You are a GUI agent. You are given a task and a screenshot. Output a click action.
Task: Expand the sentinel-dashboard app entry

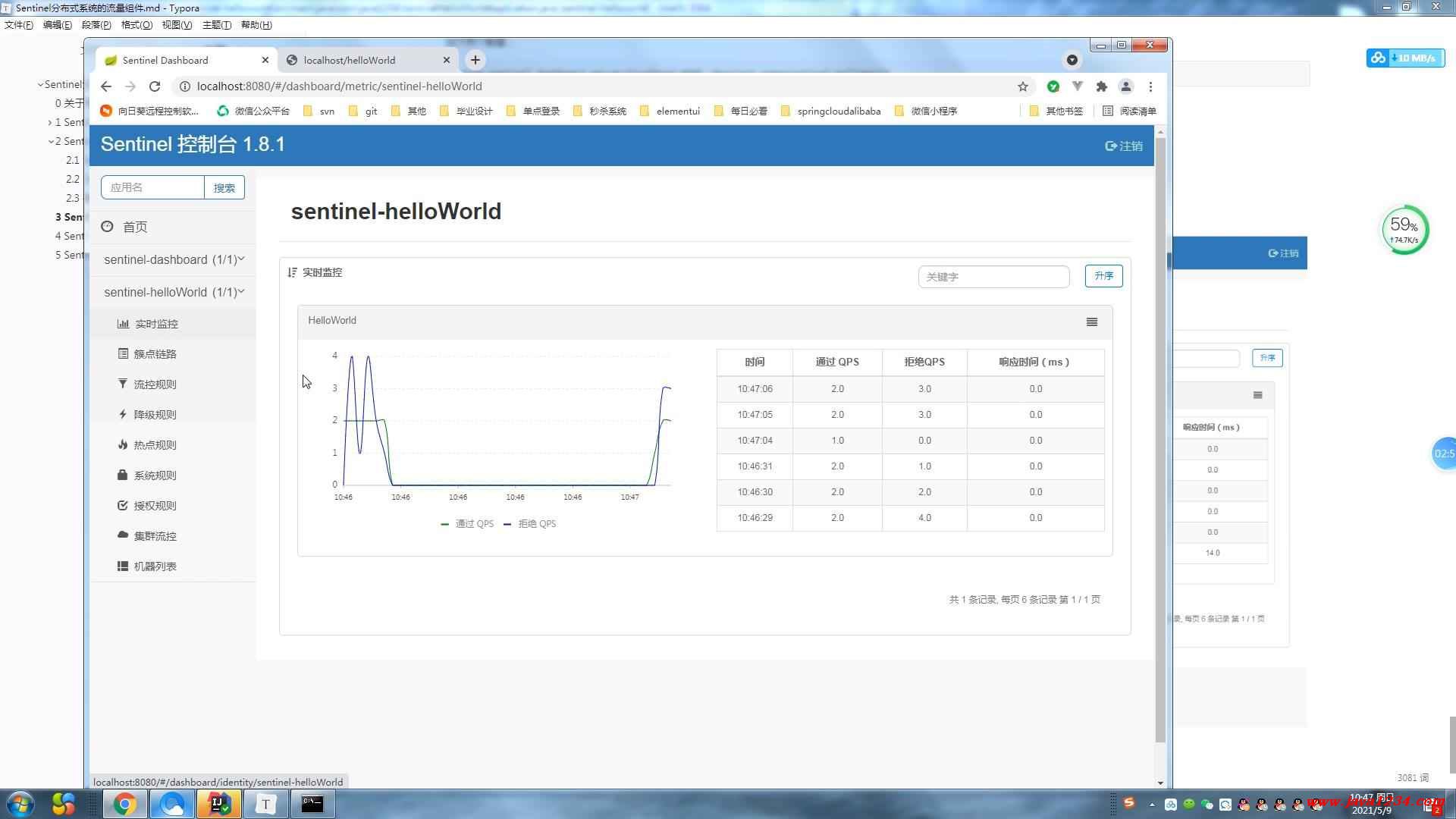point(174,259)
